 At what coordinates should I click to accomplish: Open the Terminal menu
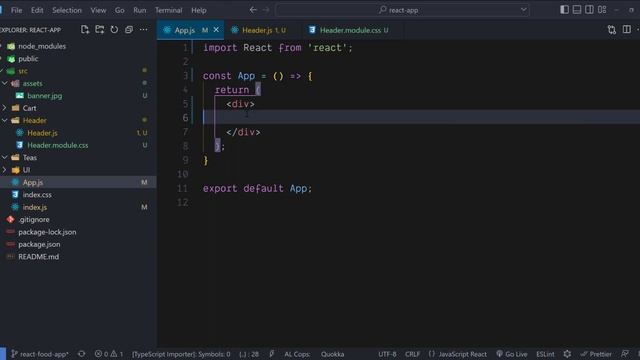(169, 10)
